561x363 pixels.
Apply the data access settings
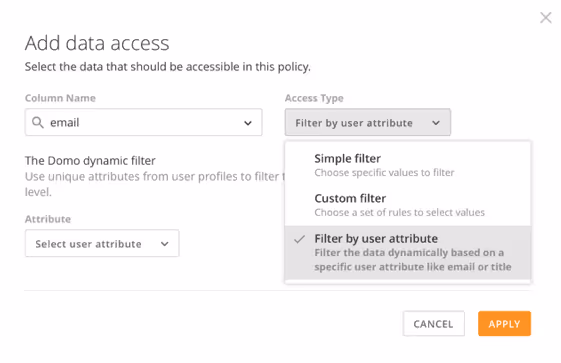click(x=504, y=324)
